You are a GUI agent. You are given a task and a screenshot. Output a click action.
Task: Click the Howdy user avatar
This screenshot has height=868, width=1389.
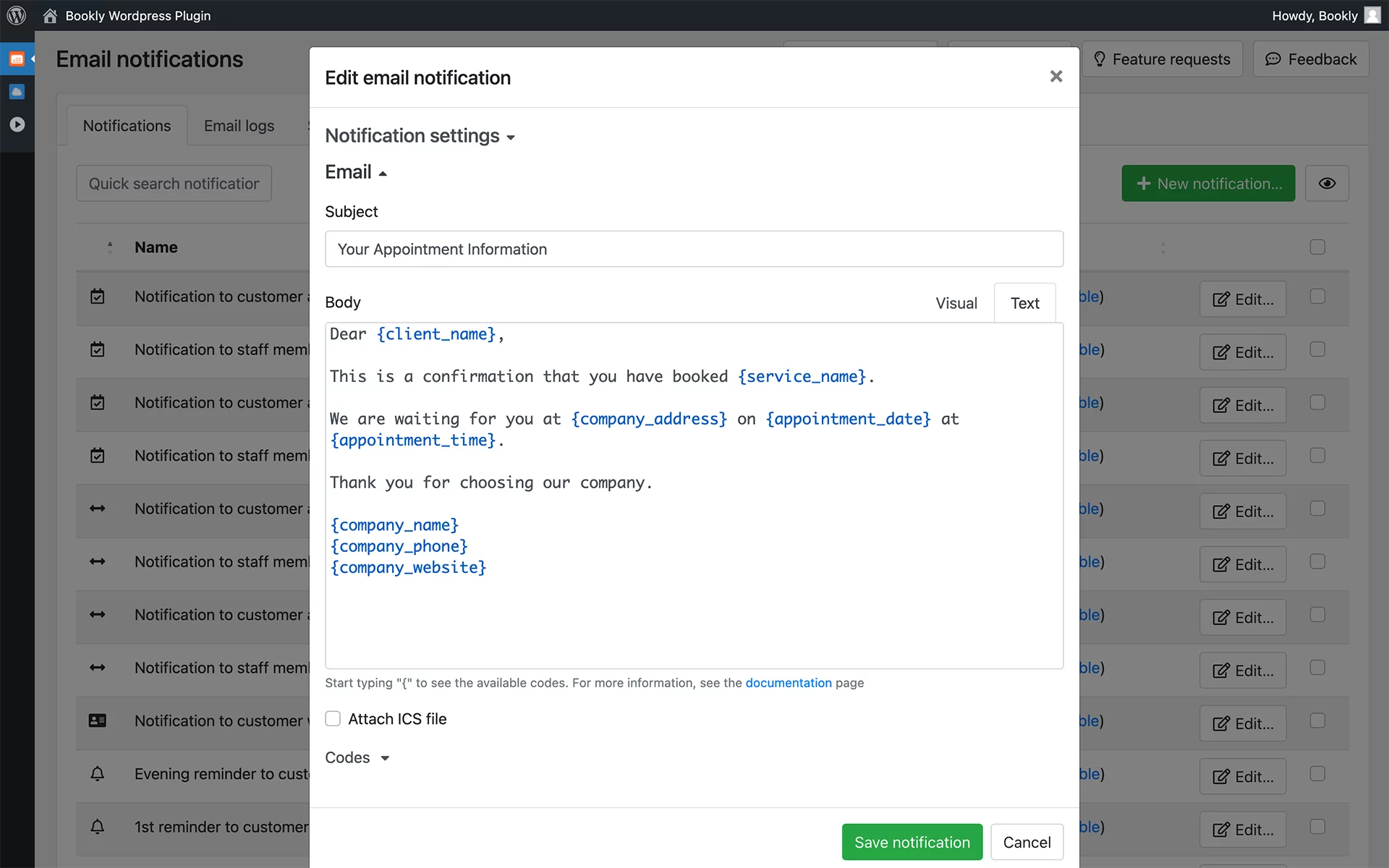(1372, 15)
